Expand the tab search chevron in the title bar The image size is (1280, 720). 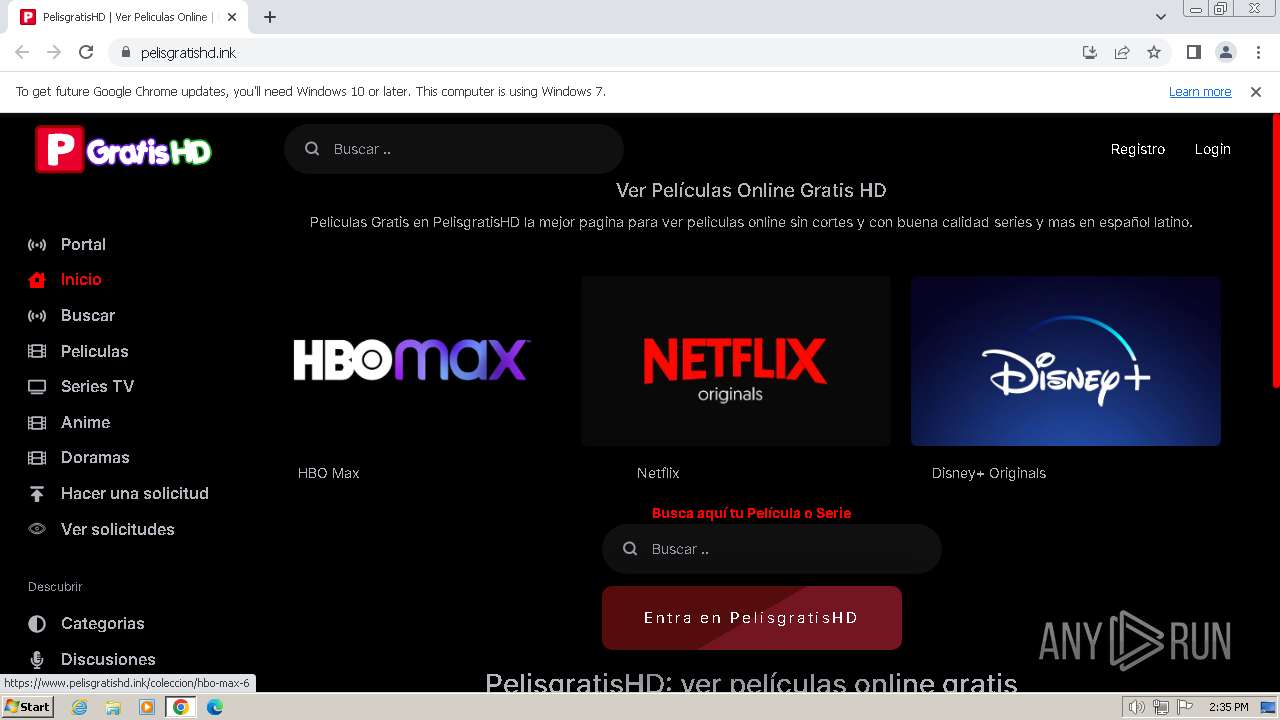pos(1161,17)
